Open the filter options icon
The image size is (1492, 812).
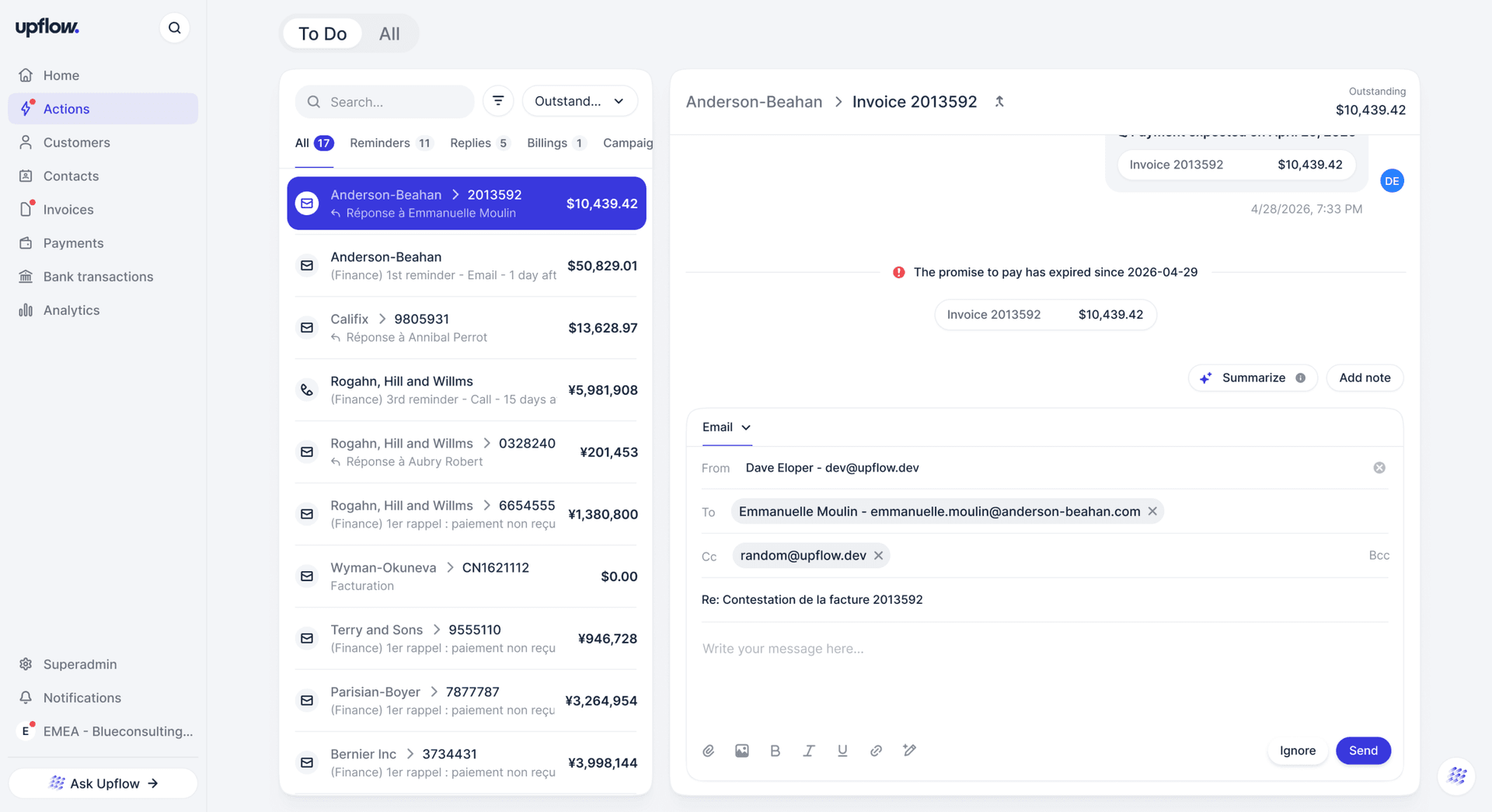pyautogui.click(x=498, y=101)
